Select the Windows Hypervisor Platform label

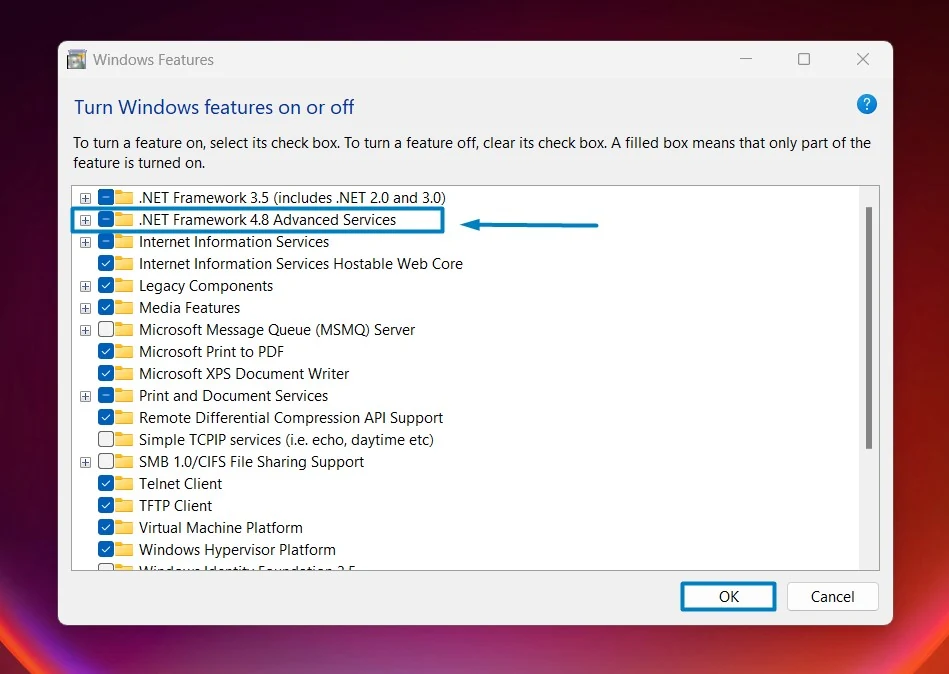point(237,550)
